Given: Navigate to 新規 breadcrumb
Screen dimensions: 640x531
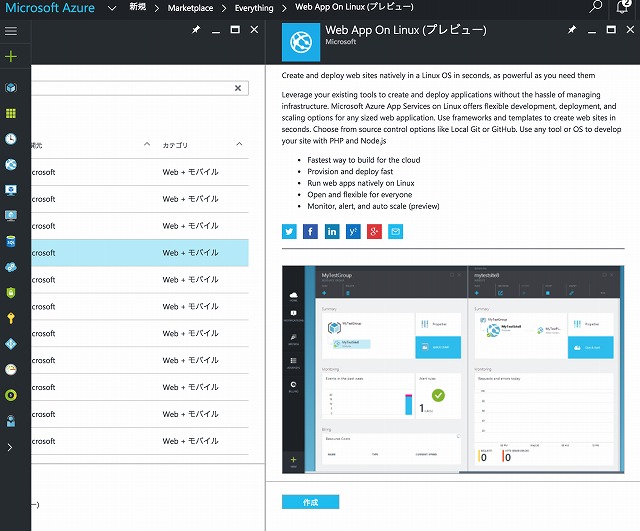Looking at the screenshot, I should tap(138, 7).
